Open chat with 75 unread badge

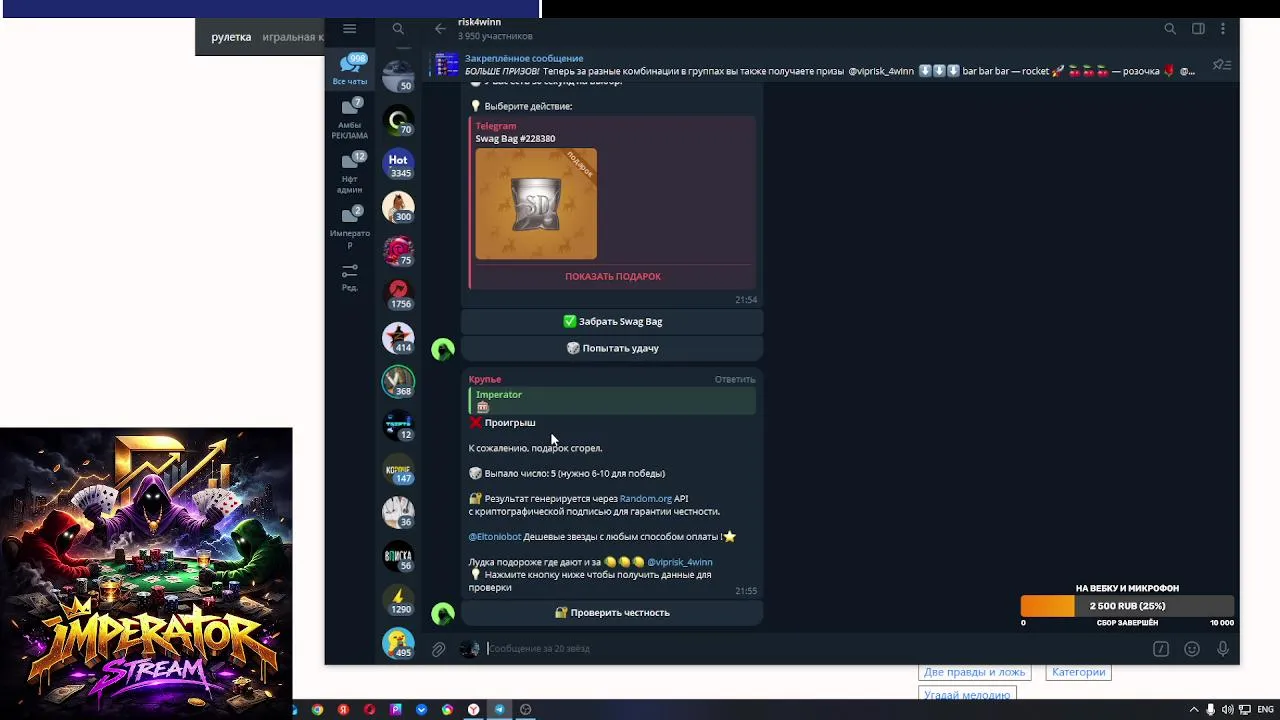[x=398, y=251]
